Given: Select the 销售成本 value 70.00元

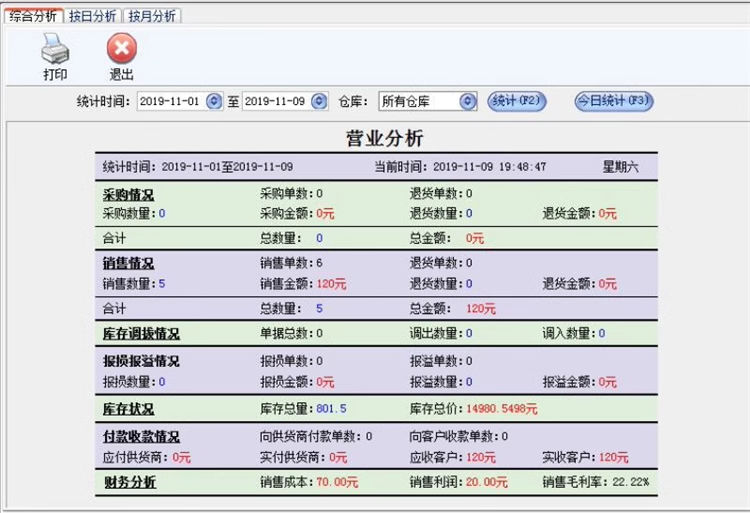Looking at the screenshot, I should click(337, 482).
